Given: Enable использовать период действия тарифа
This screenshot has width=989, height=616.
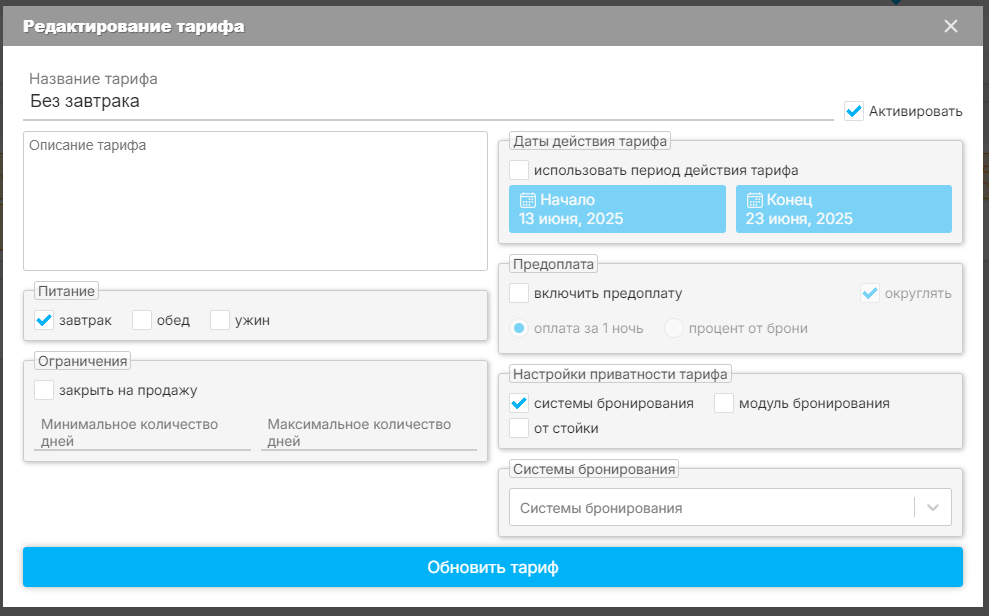Looking at the screenshot, I should 519,170.
